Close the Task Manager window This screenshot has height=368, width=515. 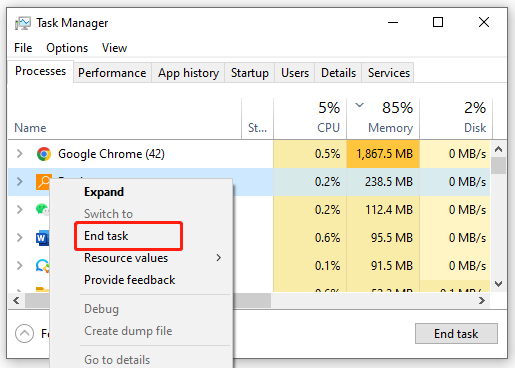[484, 22]
